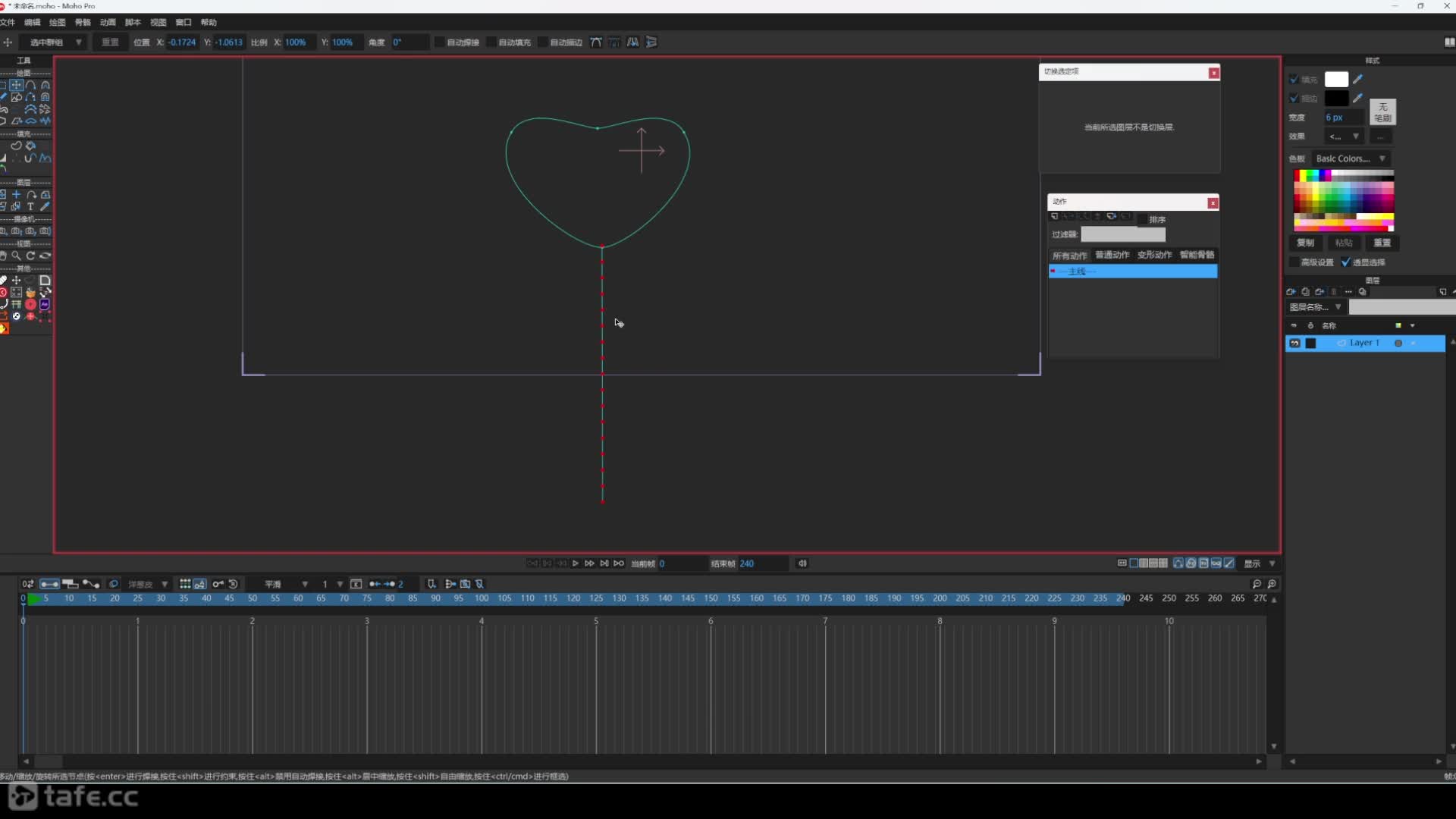1456x819 pixels.
Task: Toggle the Stroke checkbox in Style panel
Action: 1294,98
